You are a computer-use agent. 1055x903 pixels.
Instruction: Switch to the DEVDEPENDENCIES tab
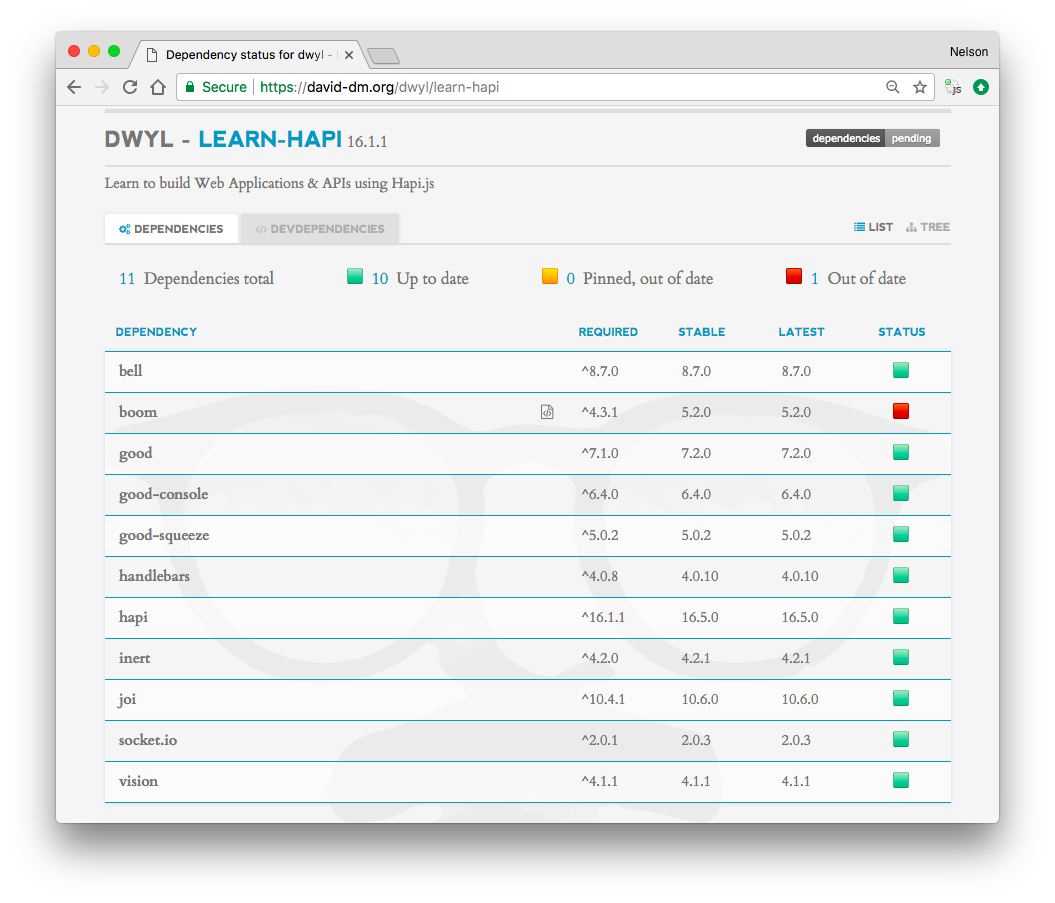319,228
